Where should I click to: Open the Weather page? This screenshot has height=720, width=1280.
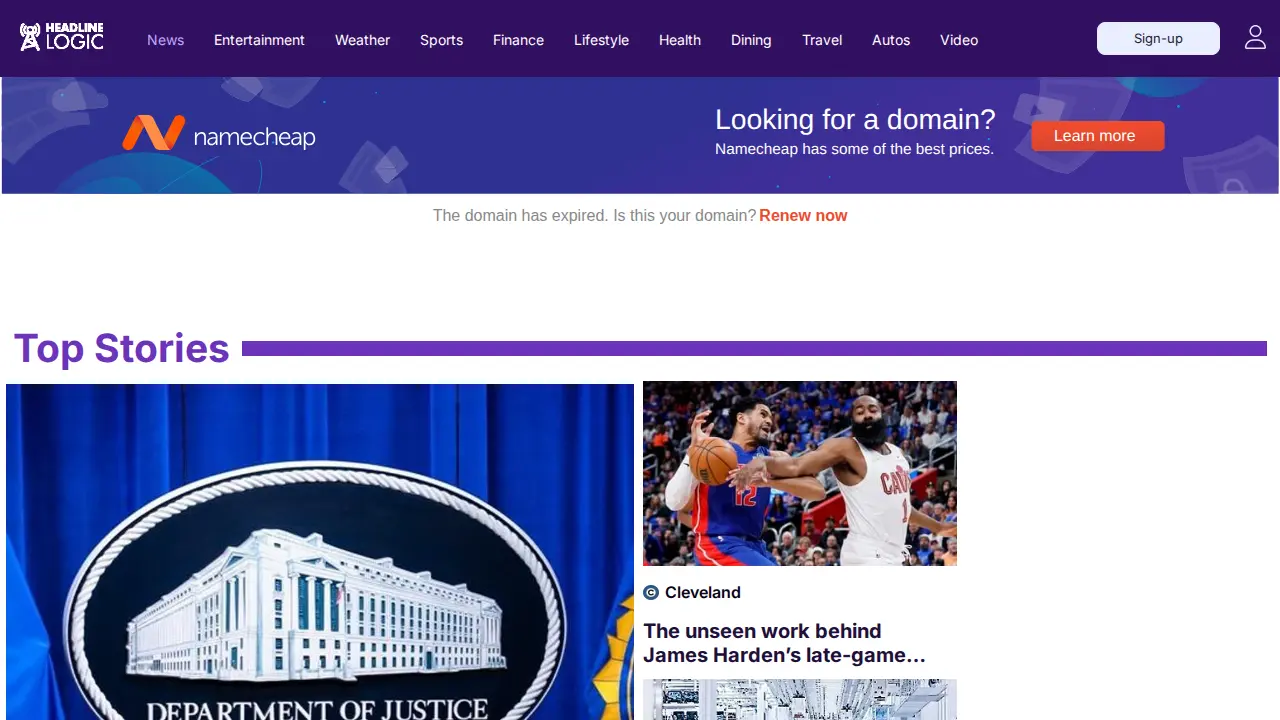pyautogui.click(x=362, y=40)
